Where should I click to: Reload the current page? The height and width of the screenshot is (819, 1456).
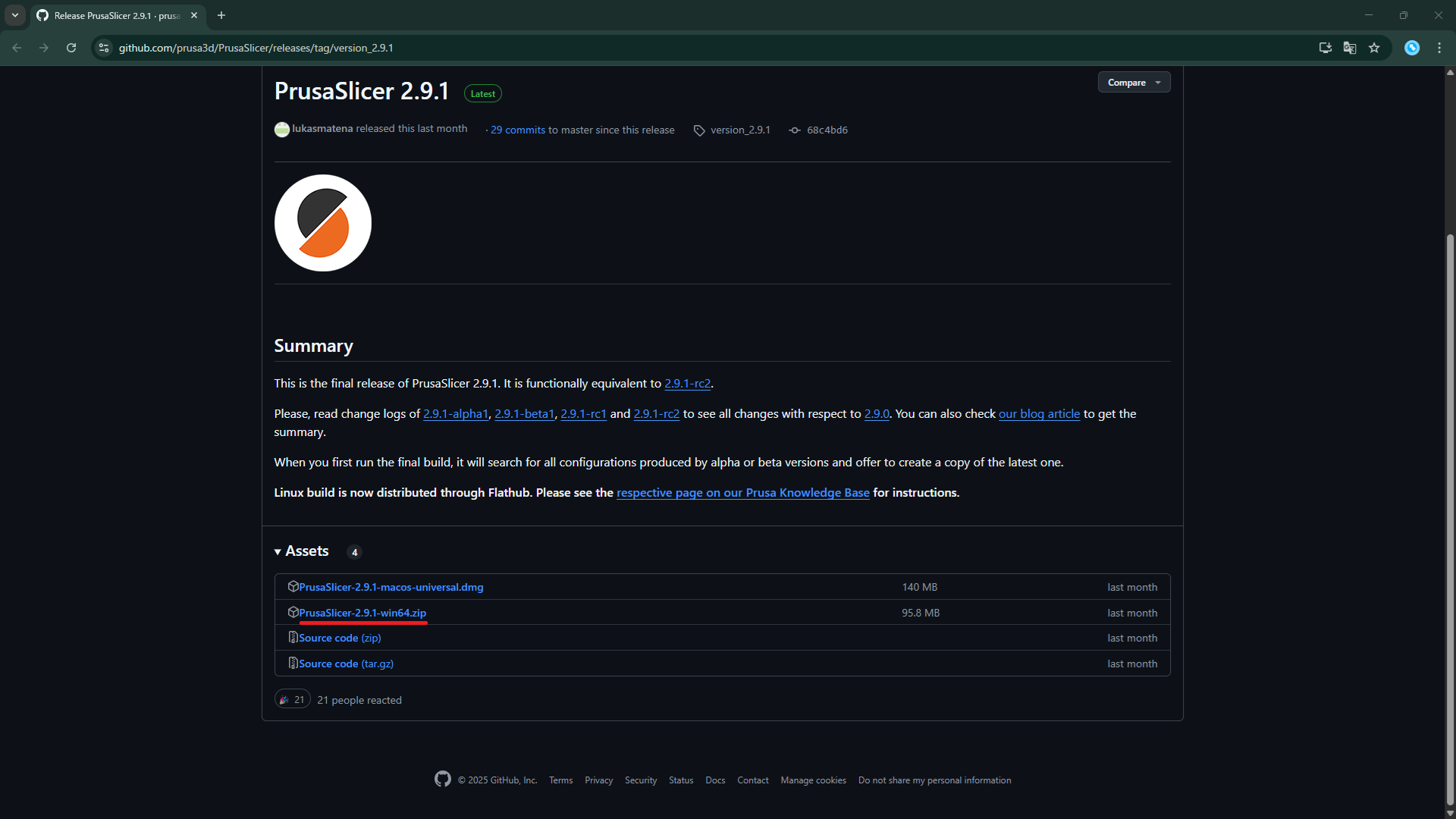[x=71, y=48]
